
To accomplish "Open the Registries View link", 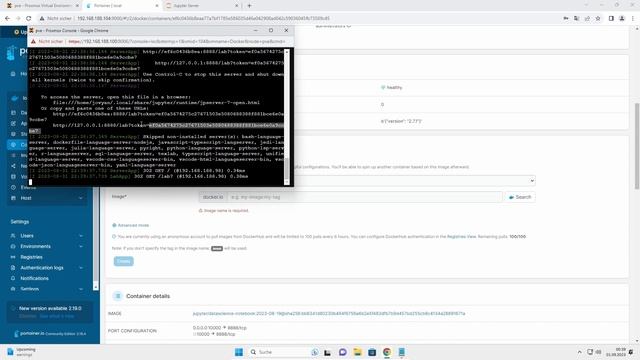I will 461,237.
